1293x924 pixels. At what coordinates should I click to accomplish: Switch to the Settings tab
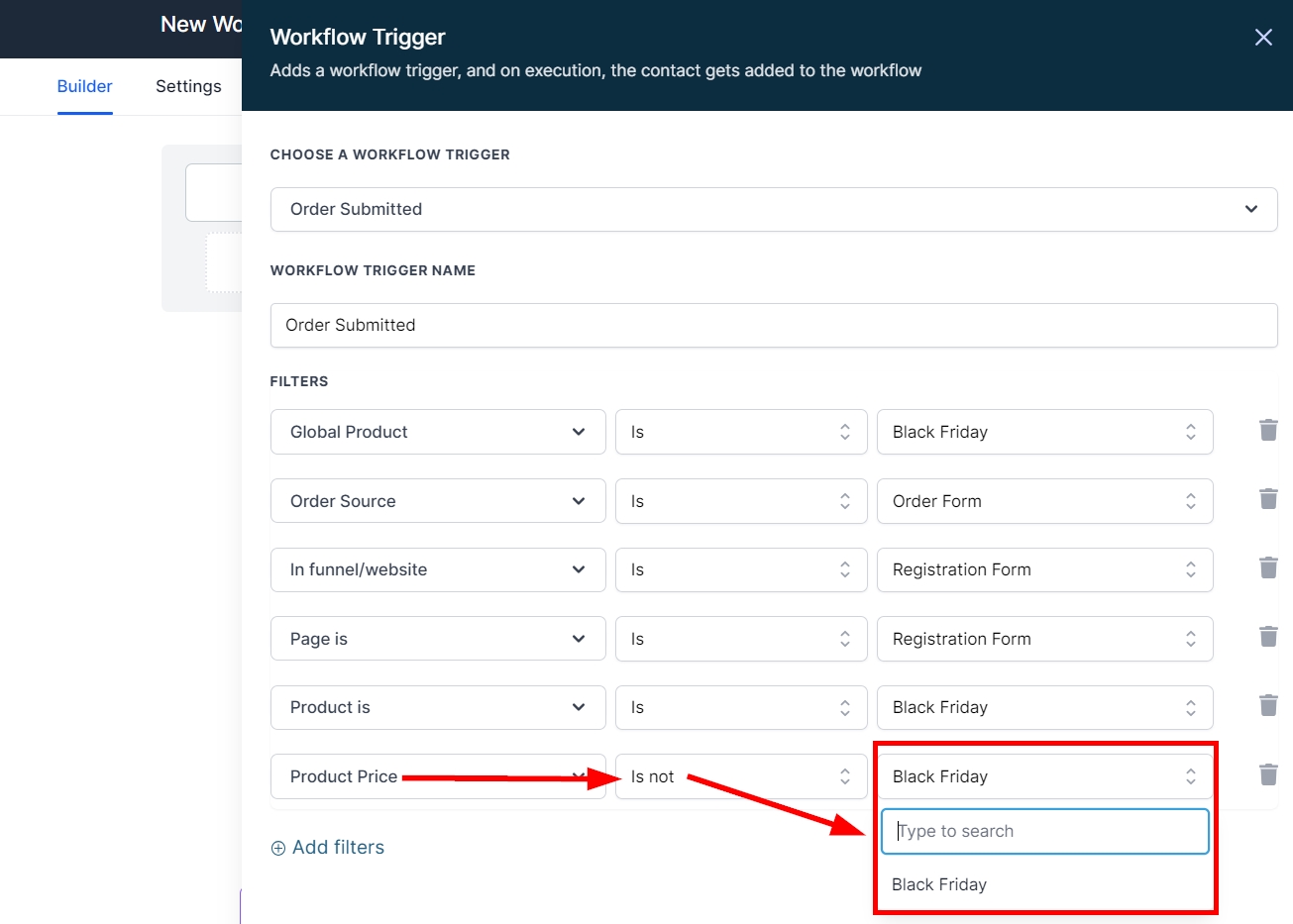coord(188,86)
